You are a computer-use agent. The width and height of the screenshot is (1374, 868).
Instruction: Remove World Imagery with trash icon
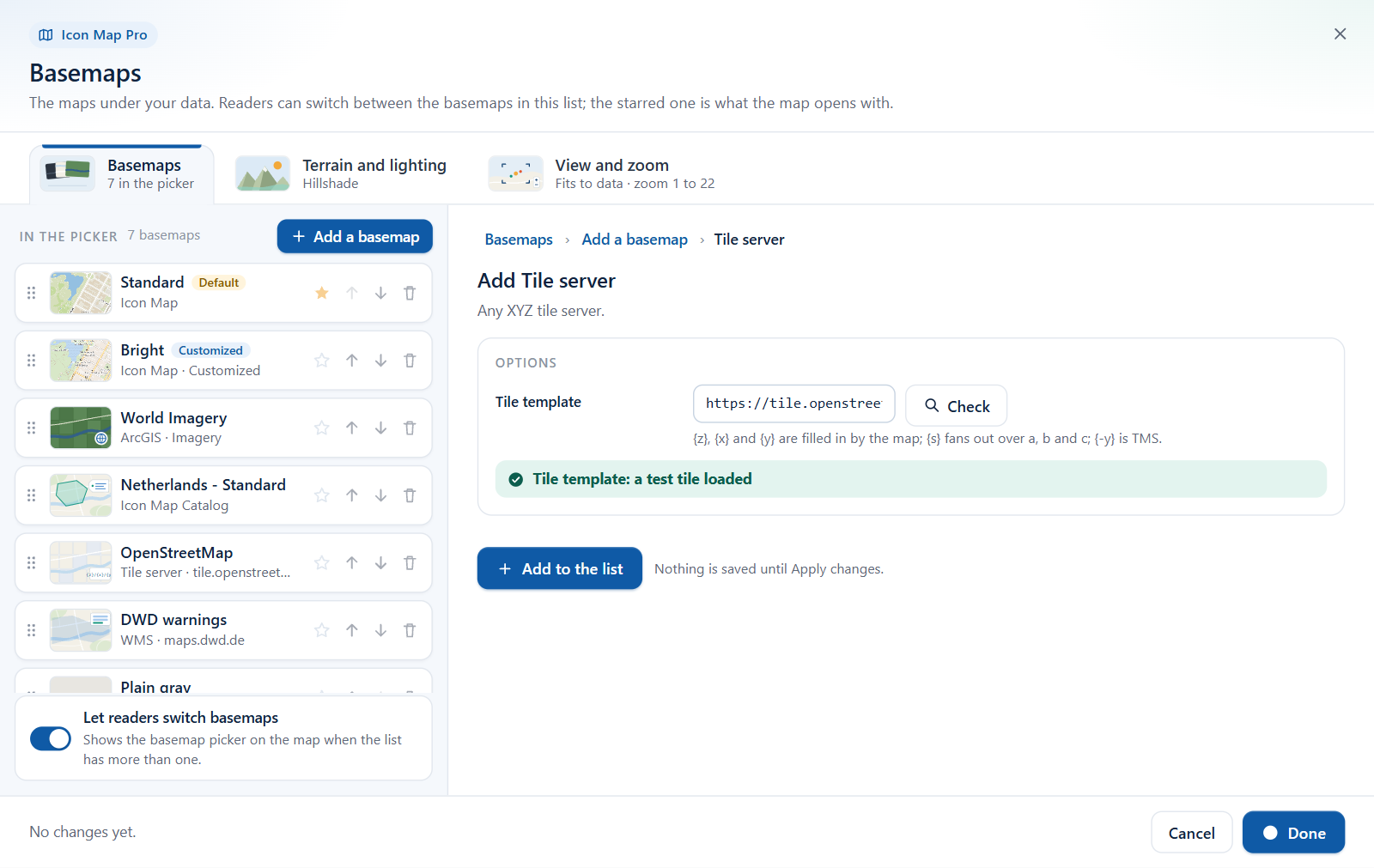coord(410,428)
